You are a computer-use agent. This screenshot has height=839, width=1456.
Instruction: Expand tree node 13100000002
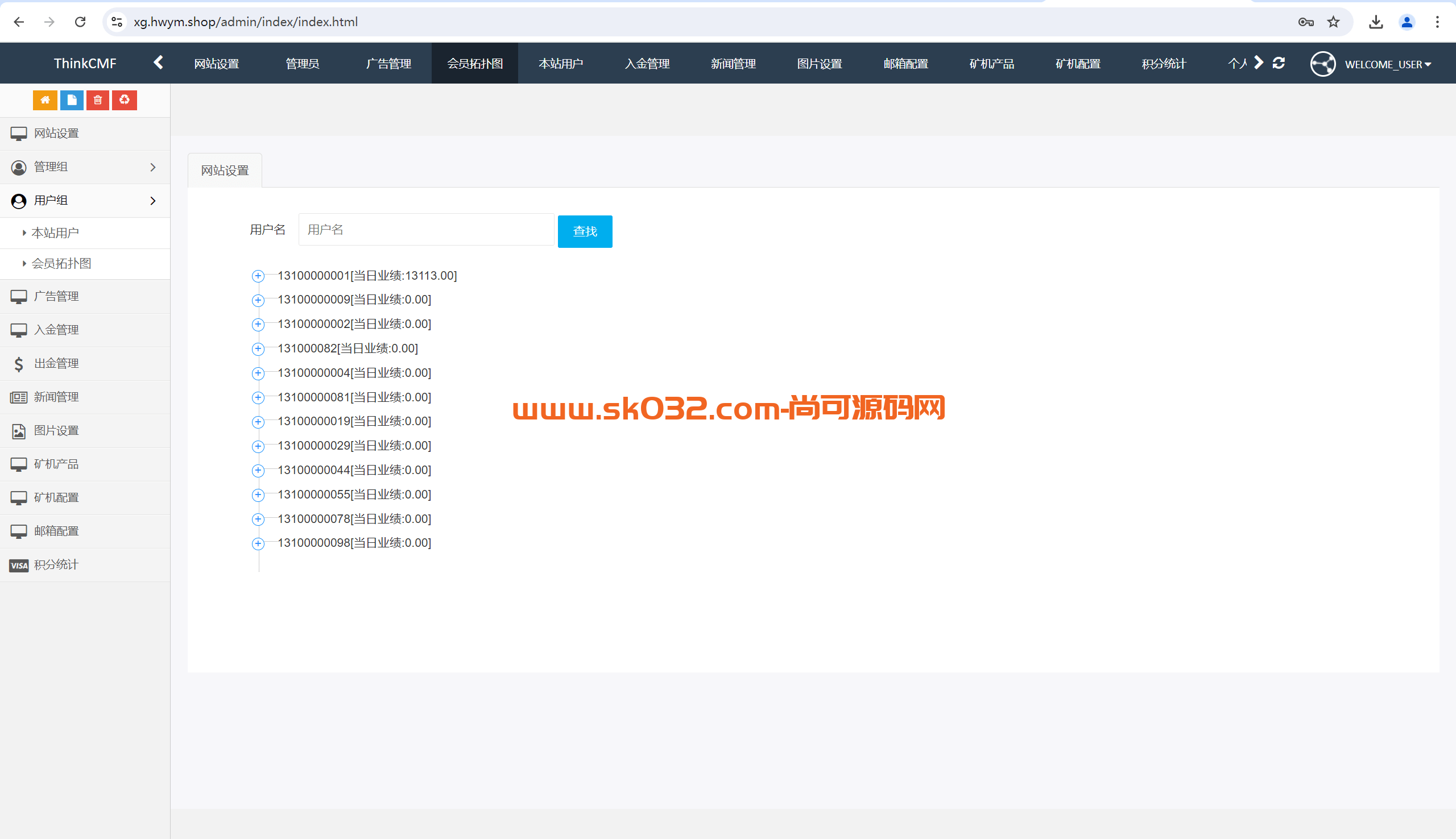click(x=258, y=325)
